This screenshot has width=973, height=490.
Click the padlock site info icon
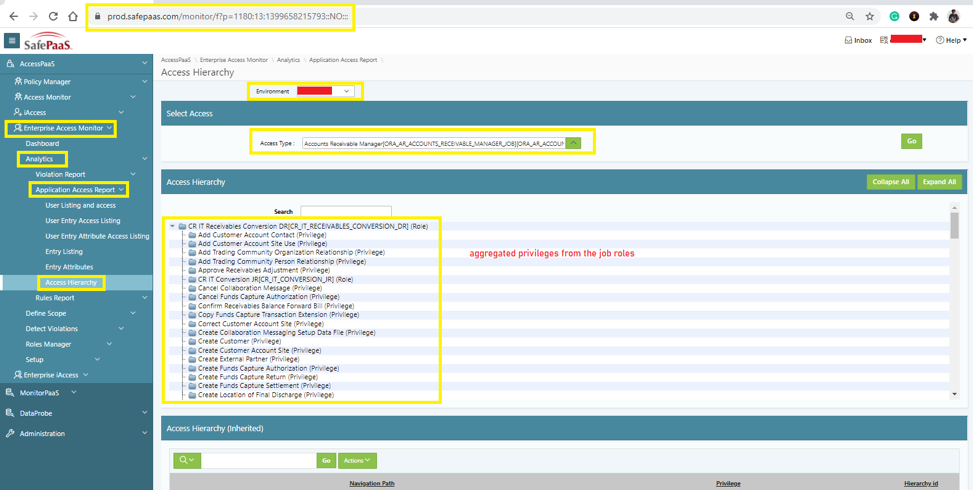96,17
